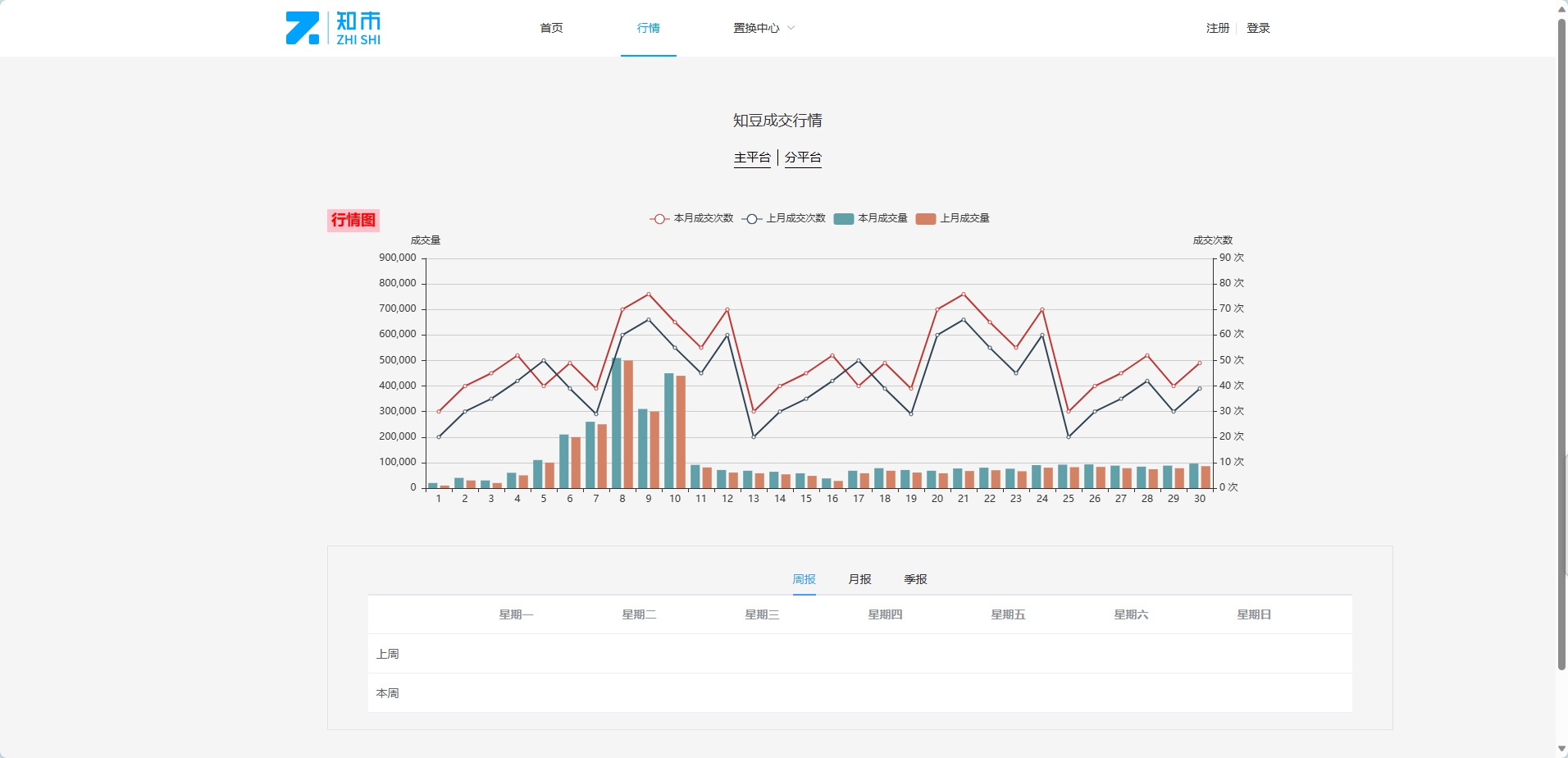This screenshot has height=758, width=1568.
Task: Click the 900,000 y-axis label
Action: point(398,258)
